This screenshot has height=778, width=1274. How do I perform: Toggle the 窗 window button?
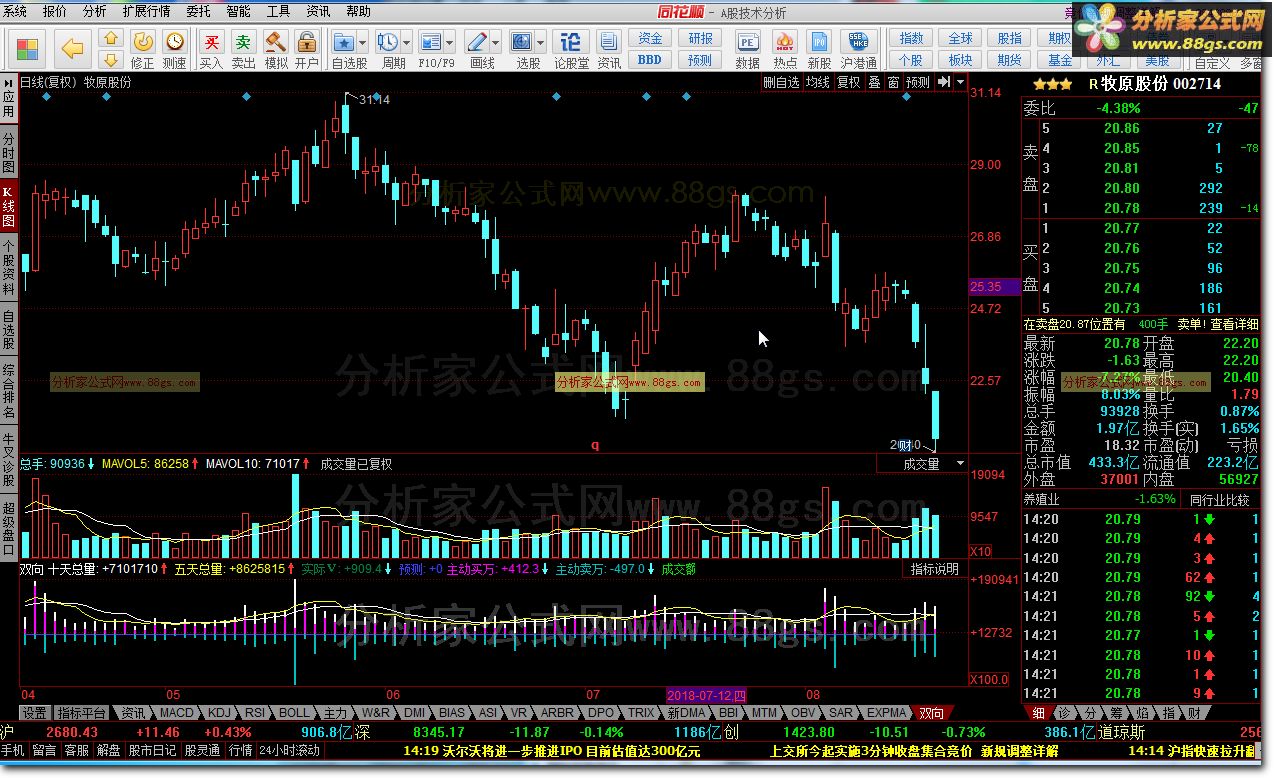(893, 82)
